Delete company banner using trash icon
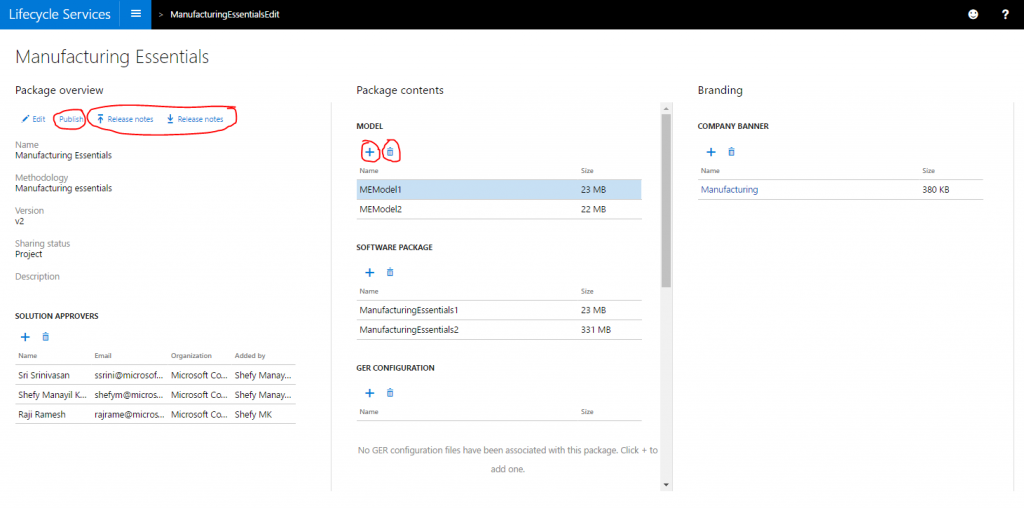 click(x=731, y=152)
